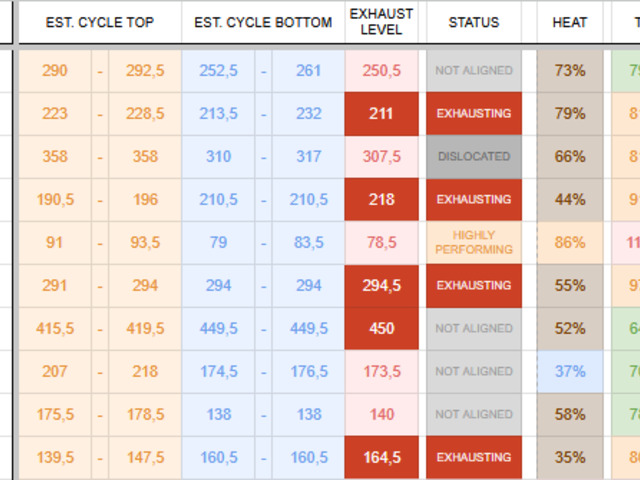
Task: Click the cycle bottom cell 176,5
Action: [x=308, y=371]
